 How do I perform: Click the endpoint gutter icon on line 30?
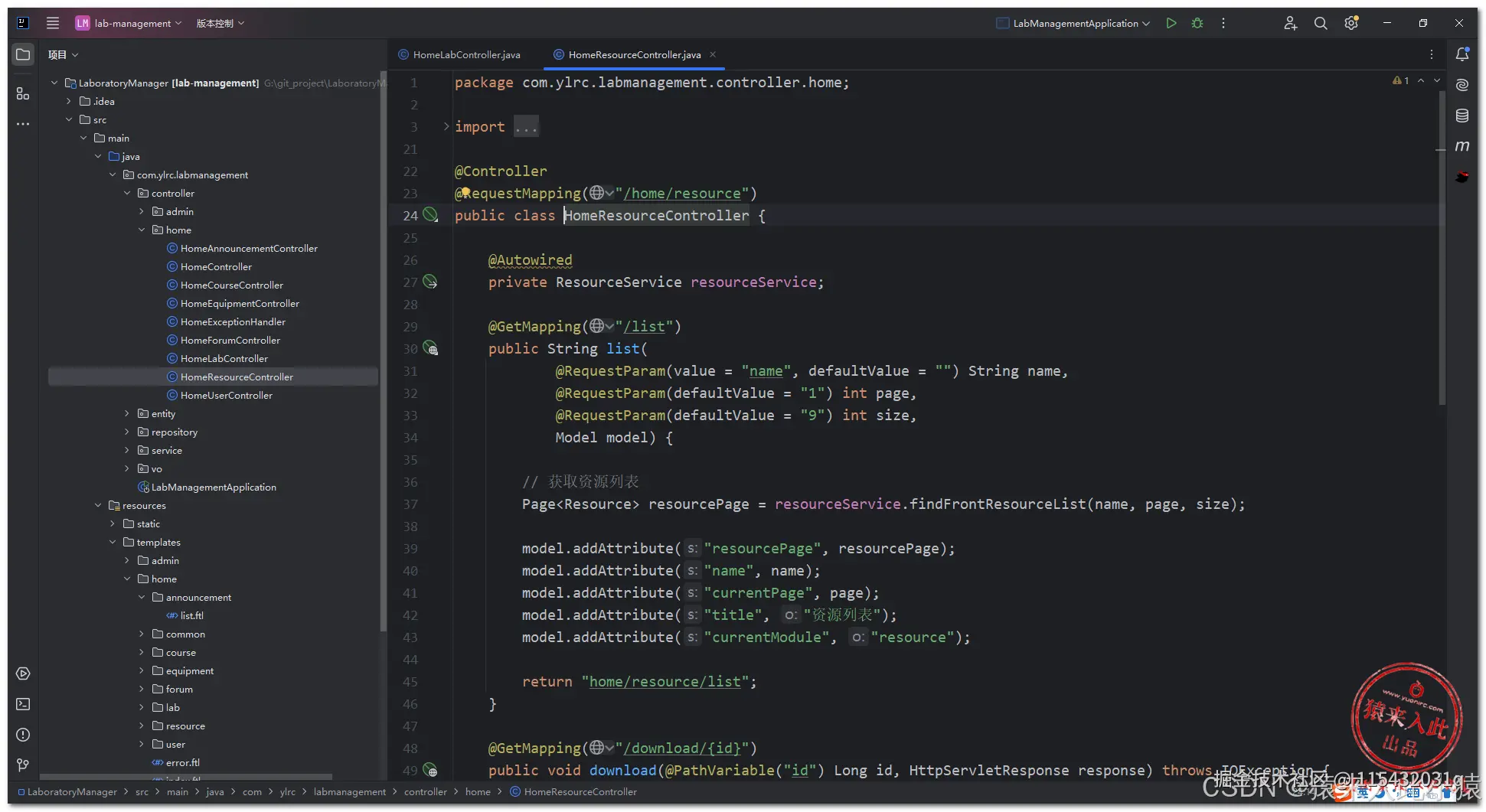[x=430, y=349]
